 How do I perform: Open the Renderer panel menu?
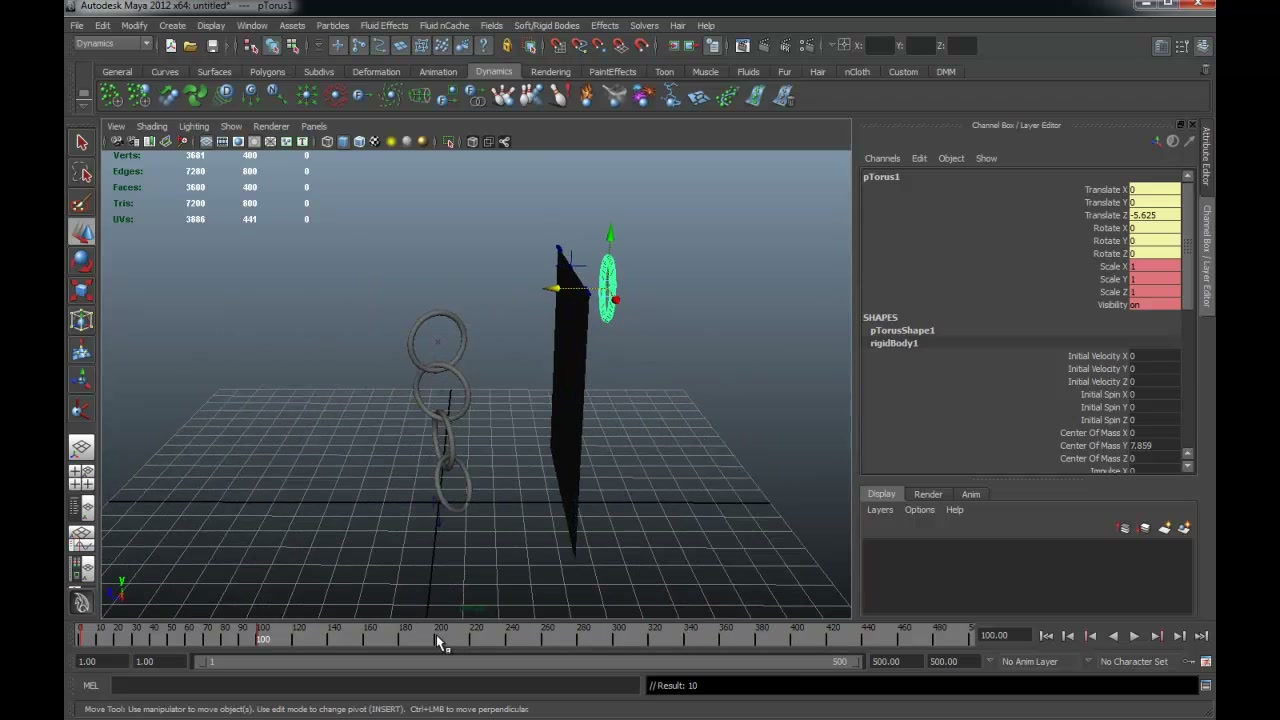271,127
